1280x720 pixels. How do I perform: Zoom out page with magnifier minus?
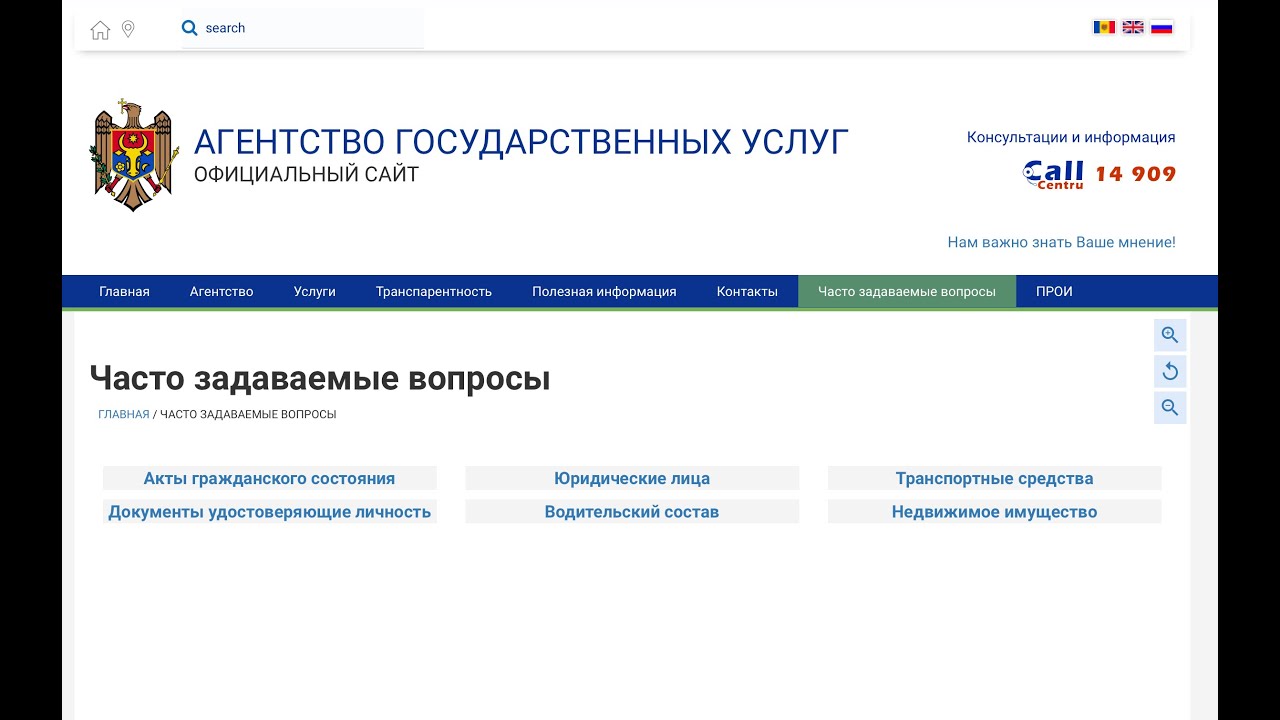1170,408
